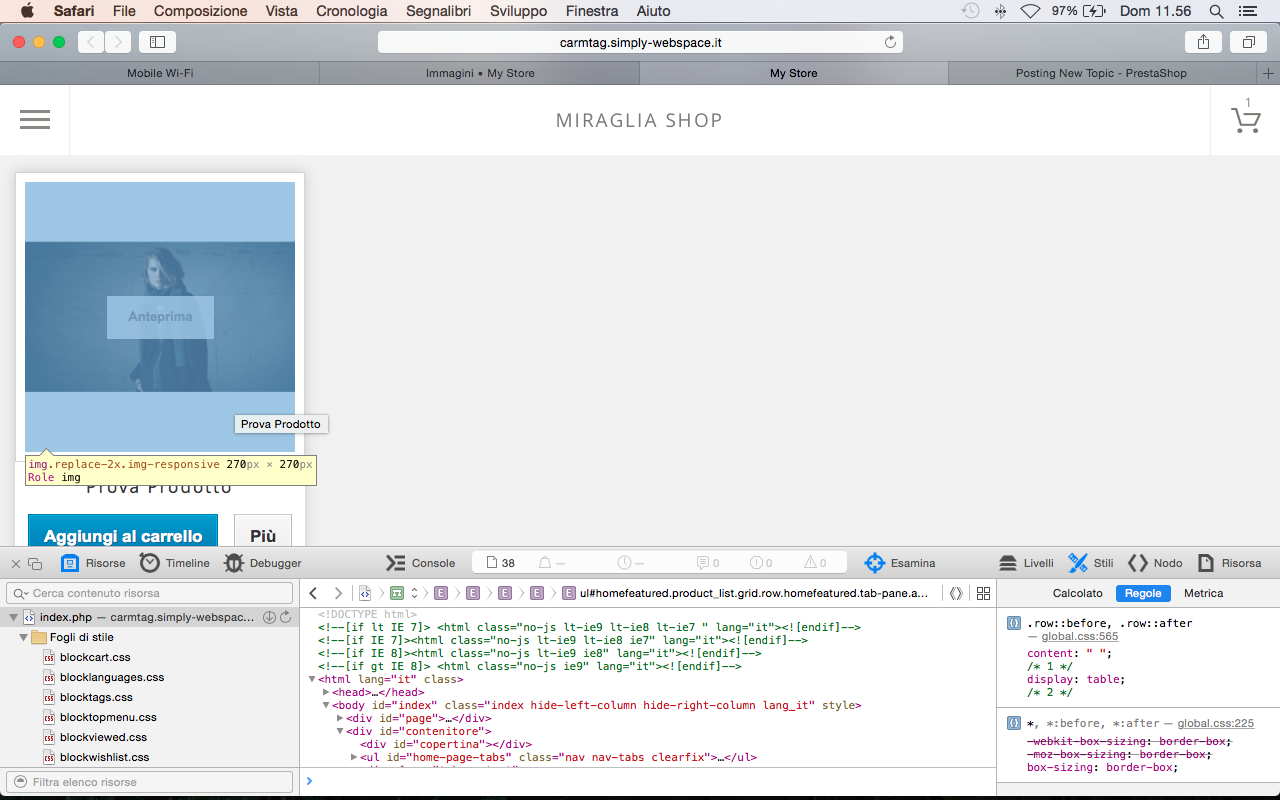This screenshot has width=1280, height=800.
Task: Undock the Web Inspector into separate window
Action: click(36, 563)
